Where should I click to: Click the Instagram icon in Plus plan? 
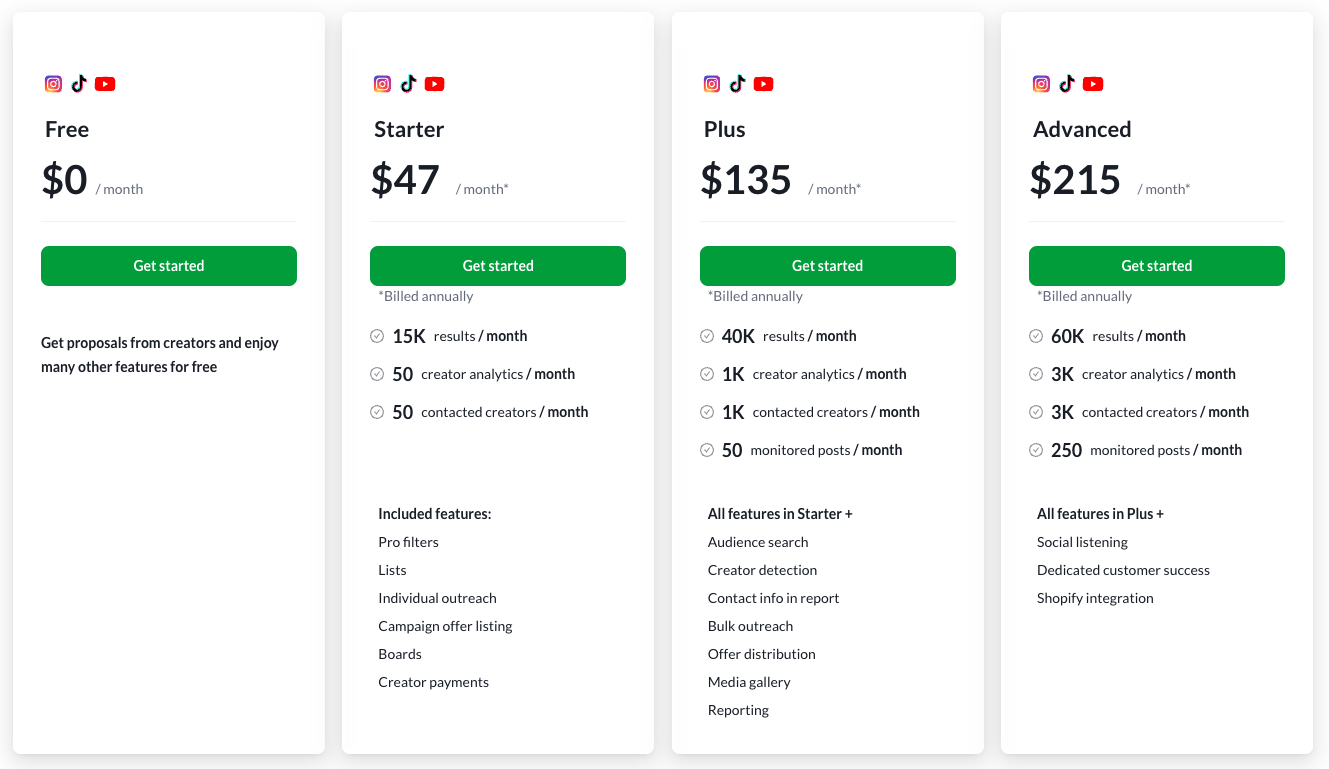pos(712,84)
